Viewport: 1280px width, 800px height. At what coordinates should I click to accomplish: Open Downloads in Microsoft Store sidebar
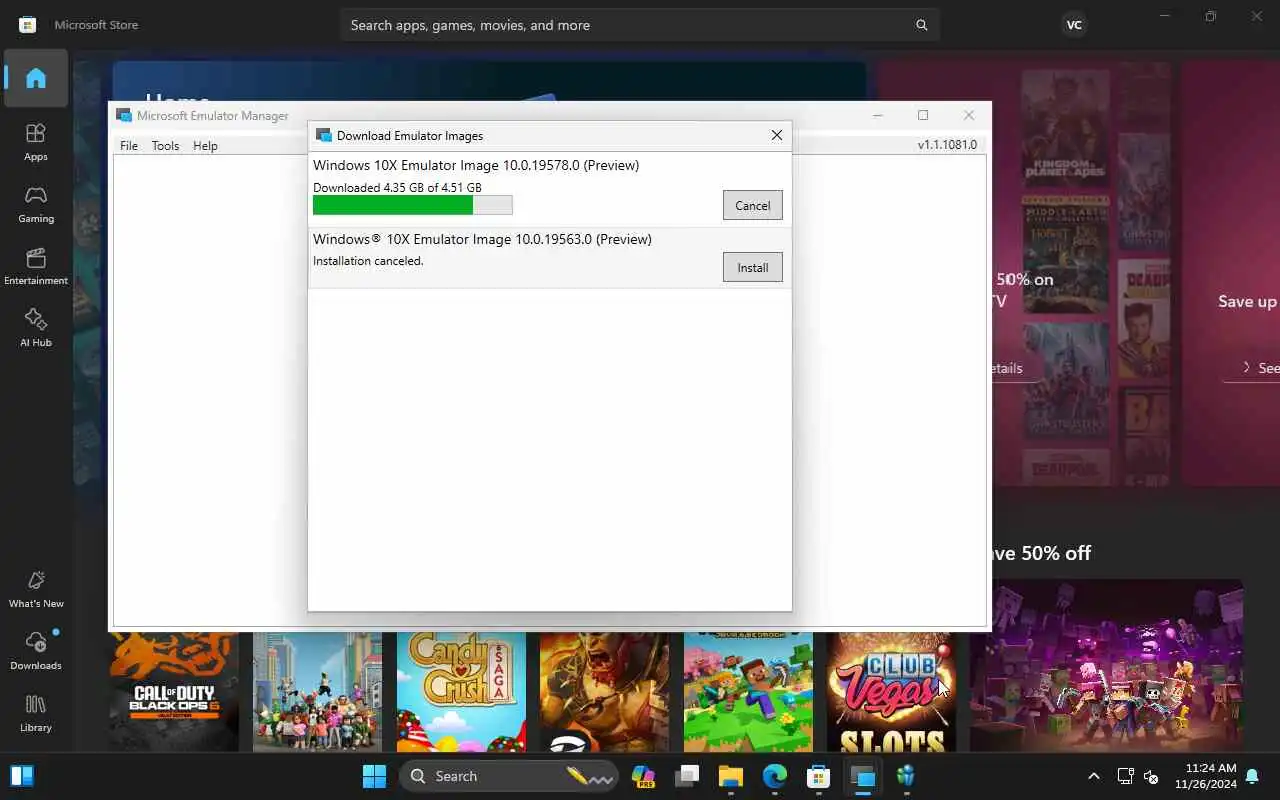(x=36, y=651)
